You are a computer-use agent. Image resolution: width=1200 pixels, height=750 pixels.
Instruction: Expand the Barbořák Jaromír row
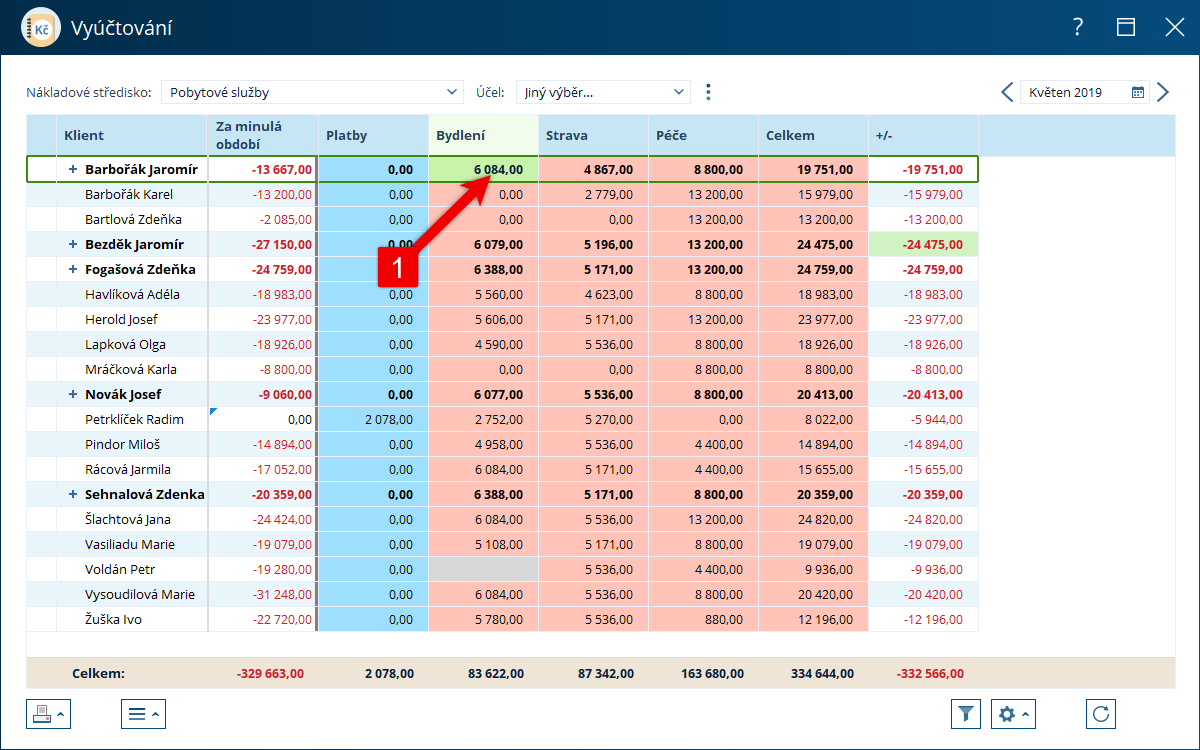click(72, 170)
